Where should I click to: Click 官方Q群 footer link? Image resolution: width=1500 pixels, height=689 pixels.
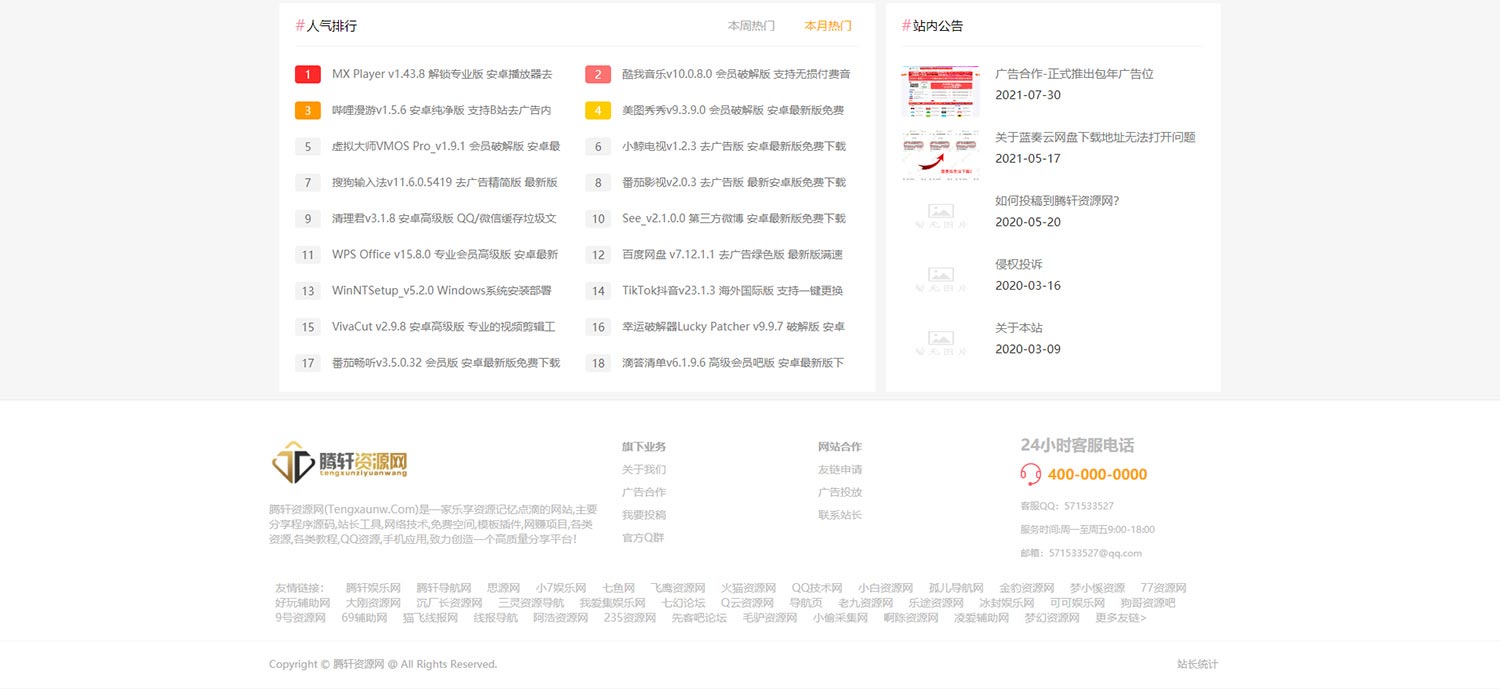coord(643,538)
